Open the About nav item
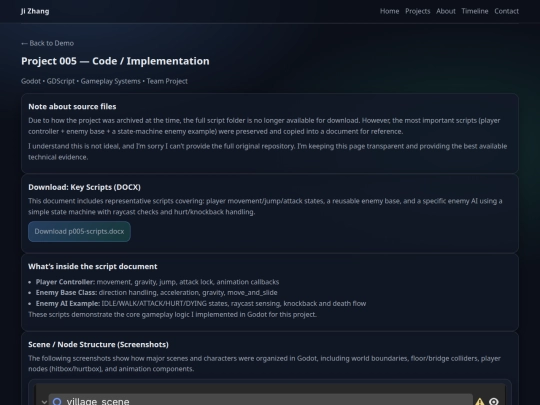540x405 pixels. coord(446,11)
